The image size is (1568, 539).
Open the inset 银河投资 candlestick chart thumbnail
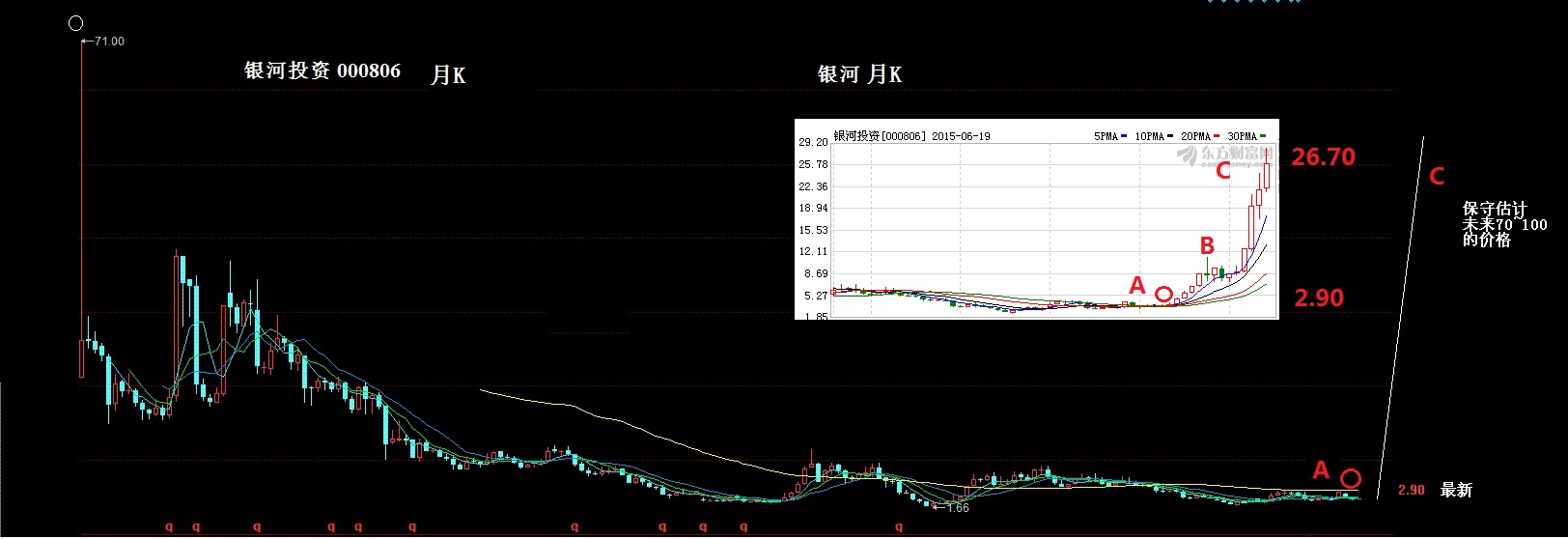point(1036,219)
